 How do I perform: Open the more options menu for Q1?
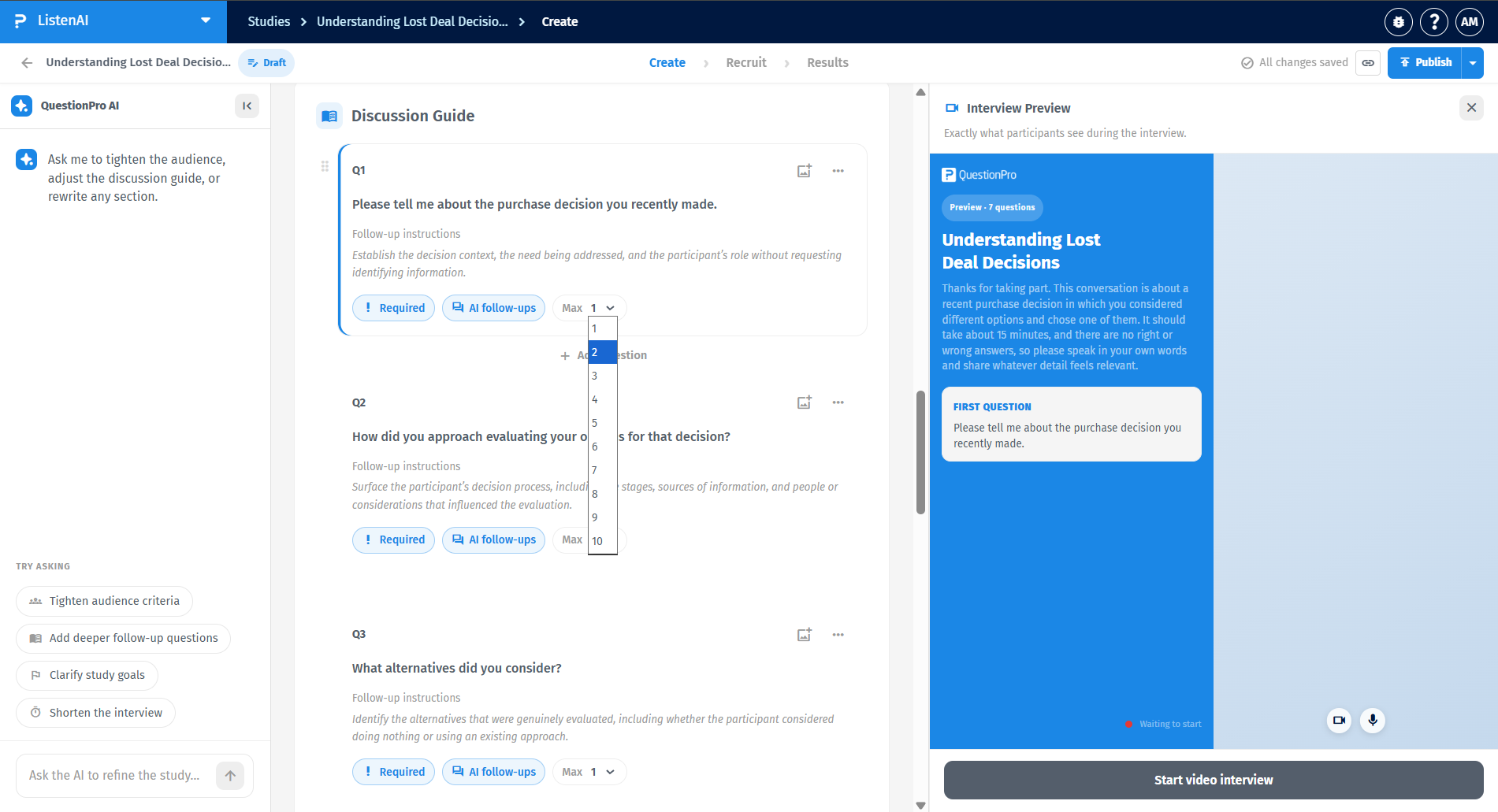838,171
